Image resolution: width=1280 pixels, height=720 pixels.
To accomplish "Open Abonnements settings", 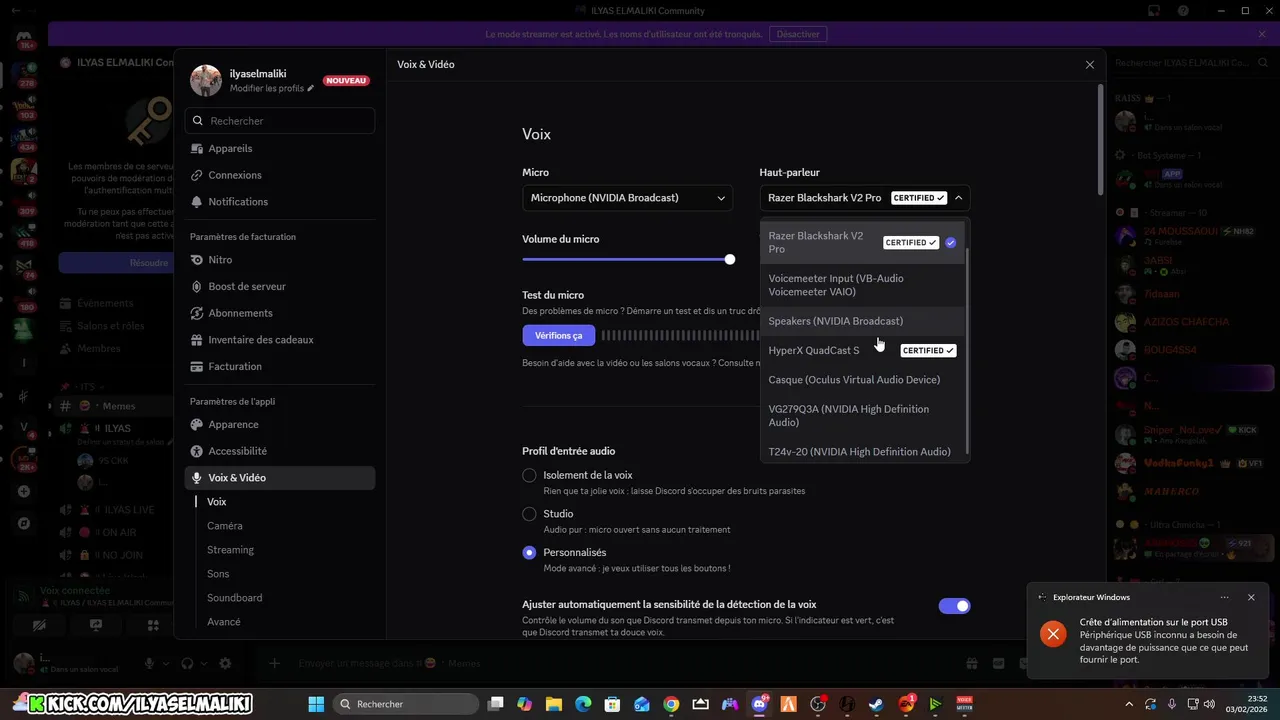I will coord(280,313).
